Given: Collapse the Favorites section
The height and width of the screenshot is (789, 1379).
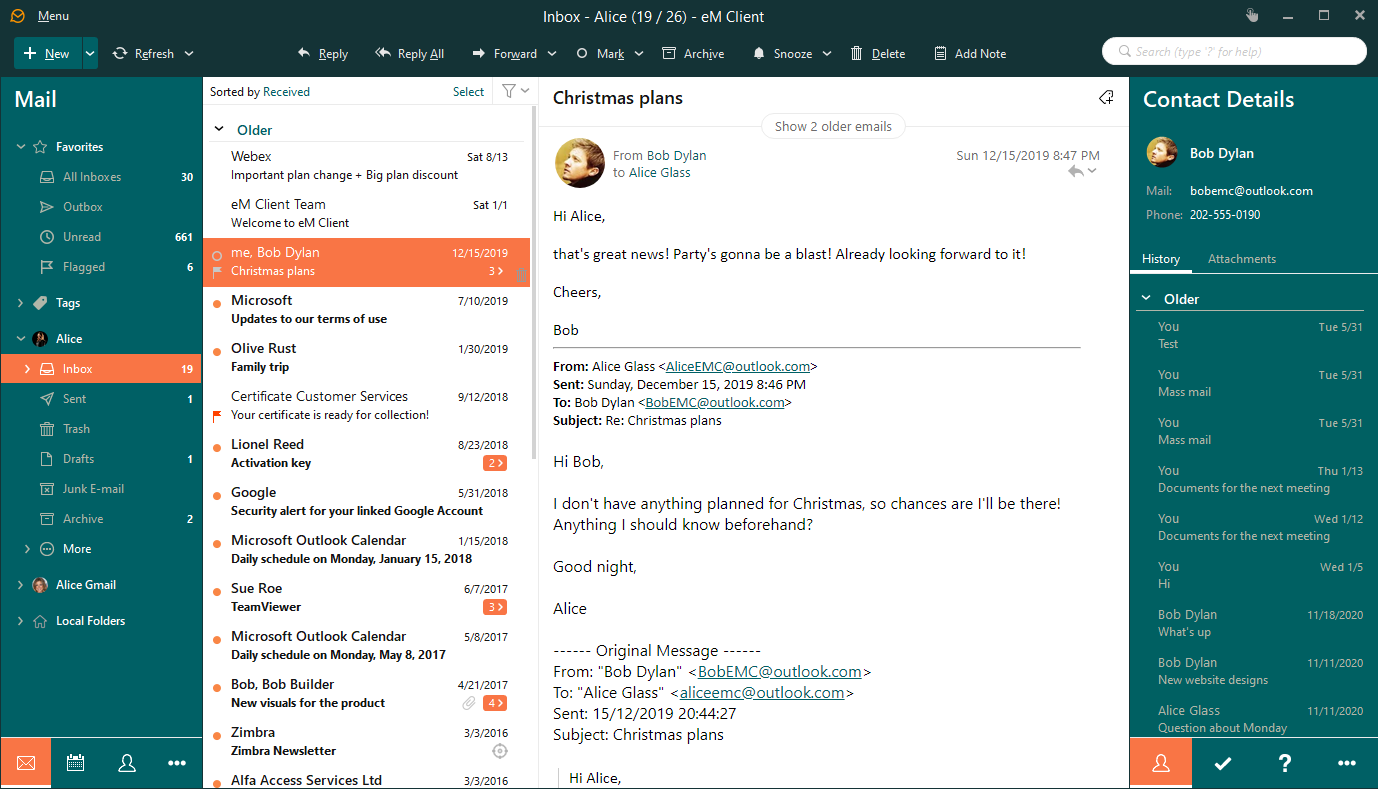Looking at the screenshot, I should pos(21,147).
